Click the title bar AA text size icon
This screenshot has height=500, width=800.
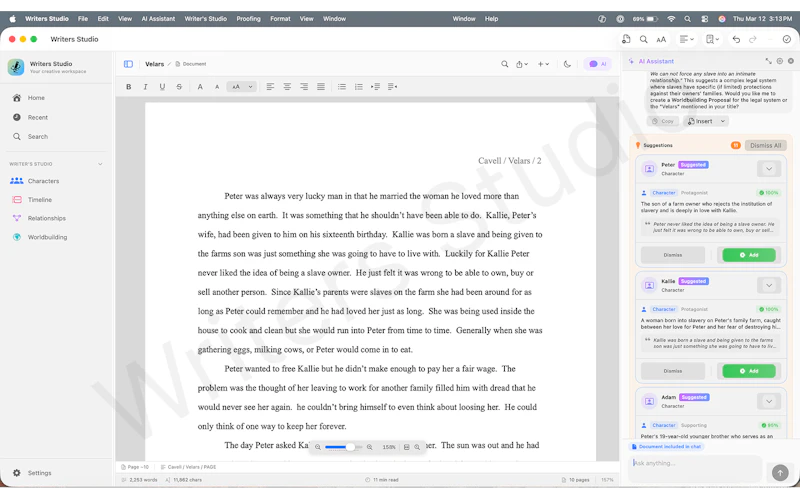(x=661, y=39)
